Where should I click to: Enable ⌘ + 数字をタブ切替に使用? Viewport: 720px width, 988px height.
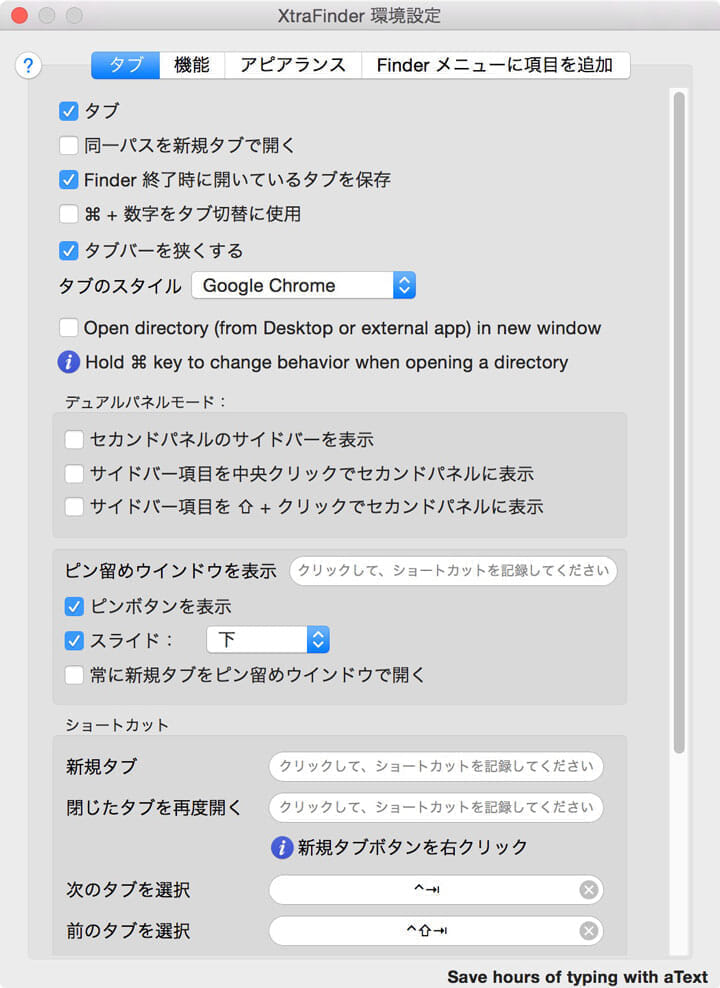(x=69, y=213)
